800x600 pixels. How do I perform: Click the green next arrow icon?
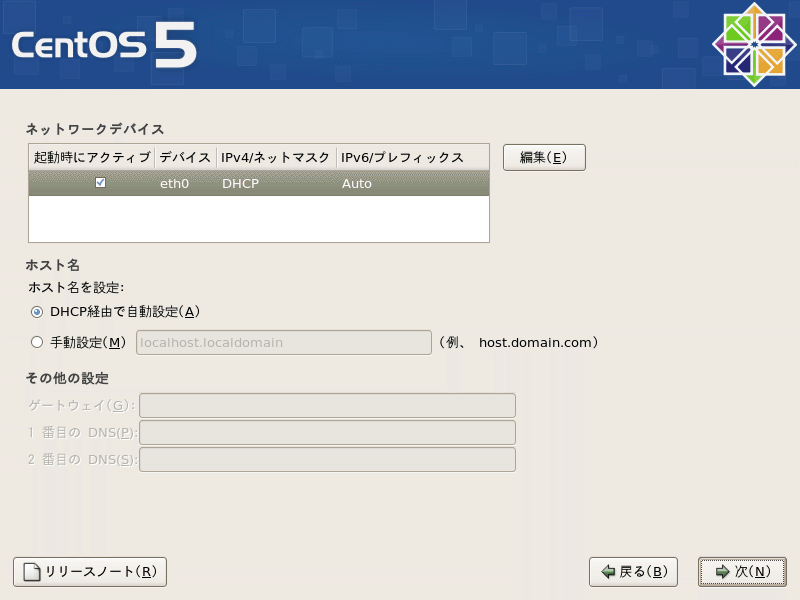[722, 572]
